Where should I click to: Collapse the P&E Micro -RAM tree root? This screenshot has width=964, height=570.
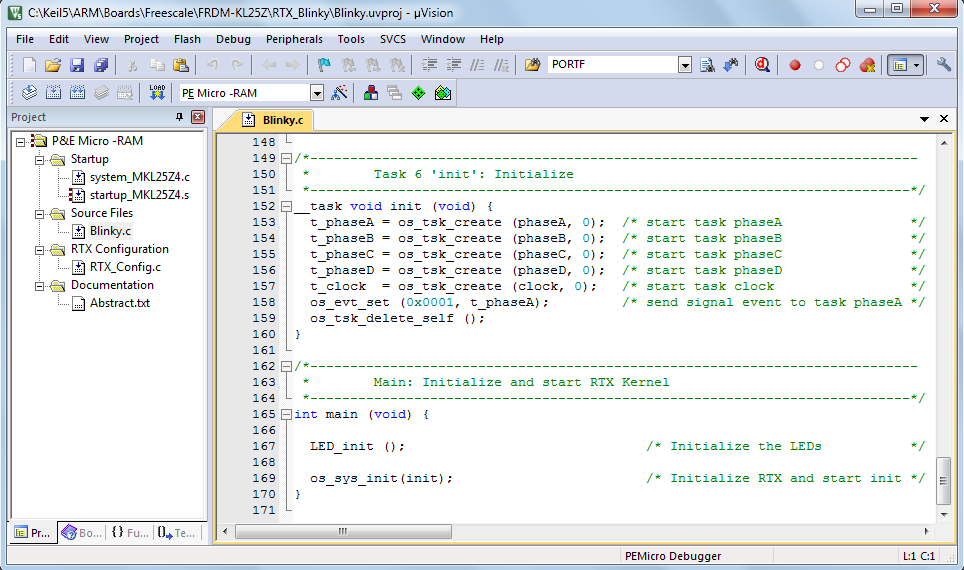[21, 141]
